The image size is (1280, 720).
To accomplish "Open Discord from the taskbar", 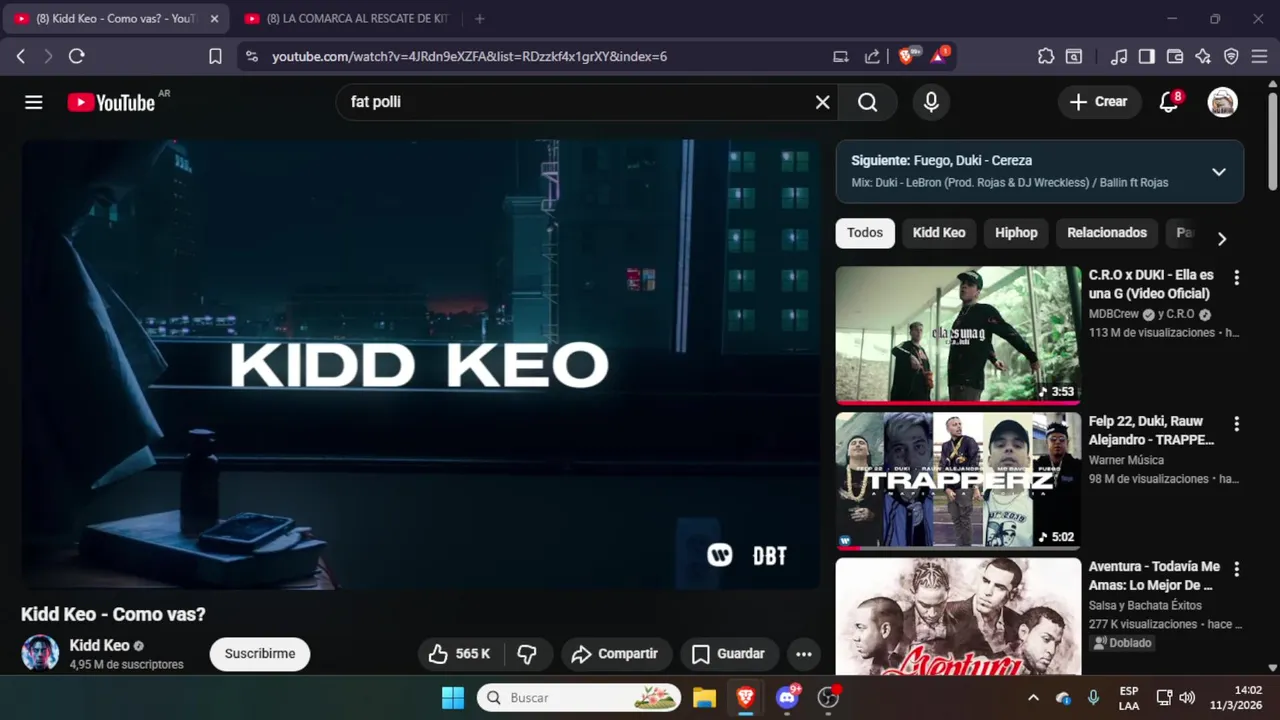I will 787,697.
